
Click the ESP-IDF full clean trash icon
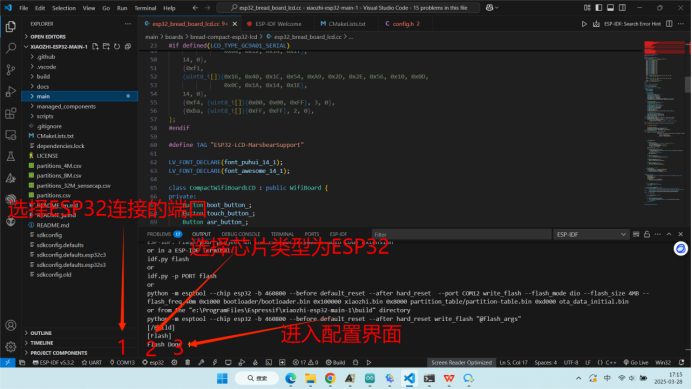188,363
